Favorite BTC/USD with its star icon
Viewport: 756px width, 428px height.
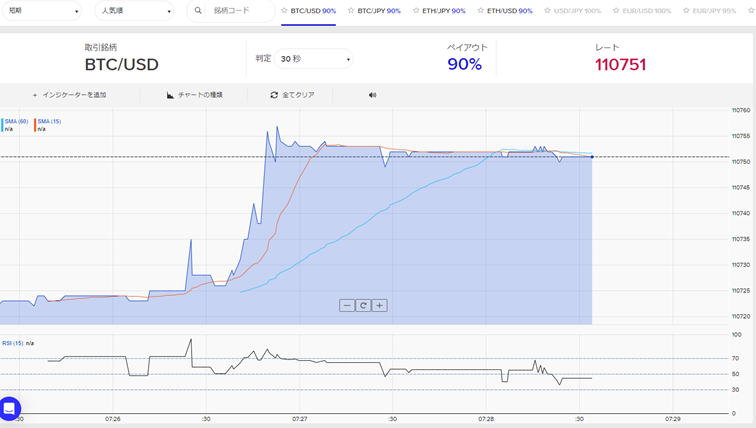(284, 11)
